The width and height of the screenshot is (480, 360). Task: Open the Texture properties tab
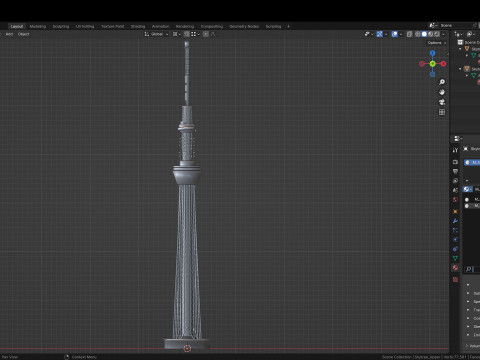tap(455, 279)
